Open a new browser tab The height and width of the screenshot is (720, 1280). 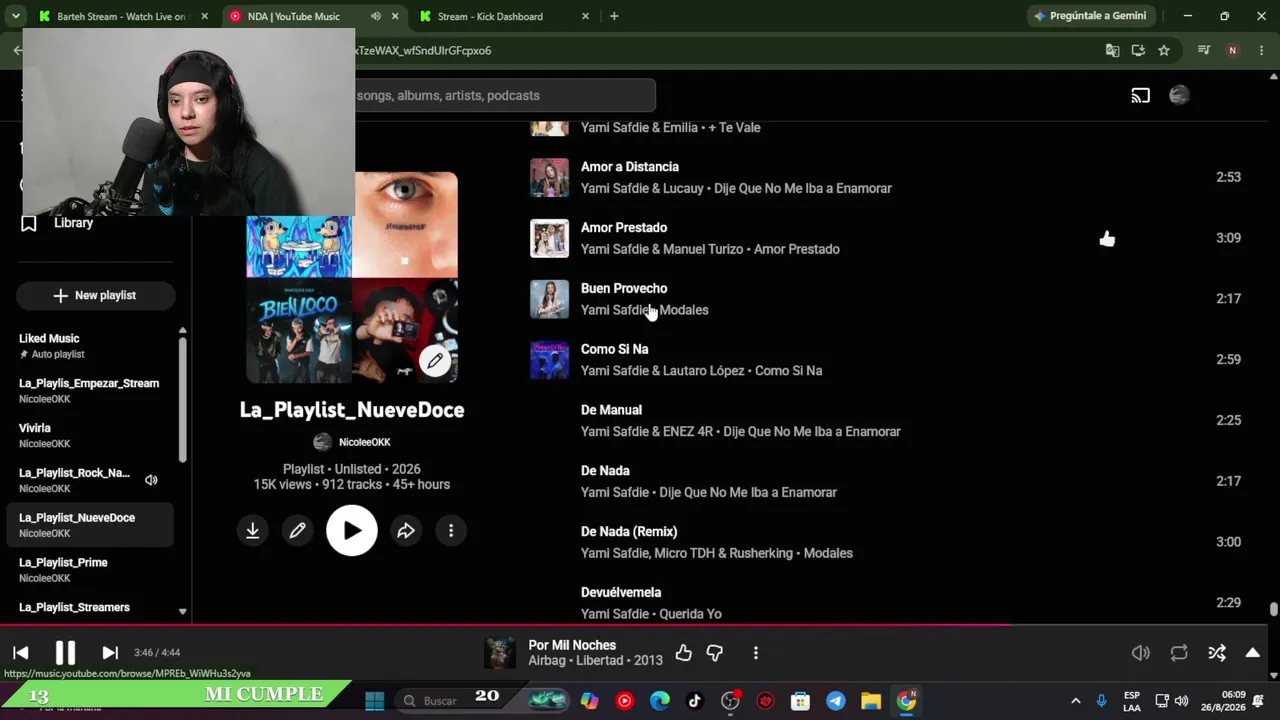(x=614, y=17)
